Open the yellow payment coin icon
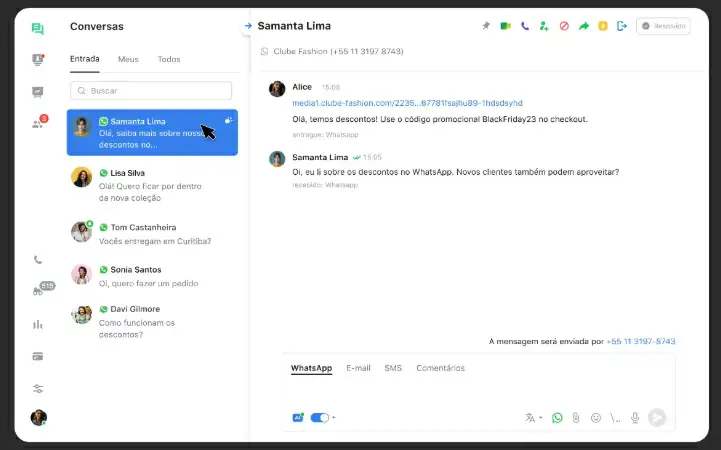Image resolution: width=721 pixels, height=450 pixels. click(x=603, y=26)
